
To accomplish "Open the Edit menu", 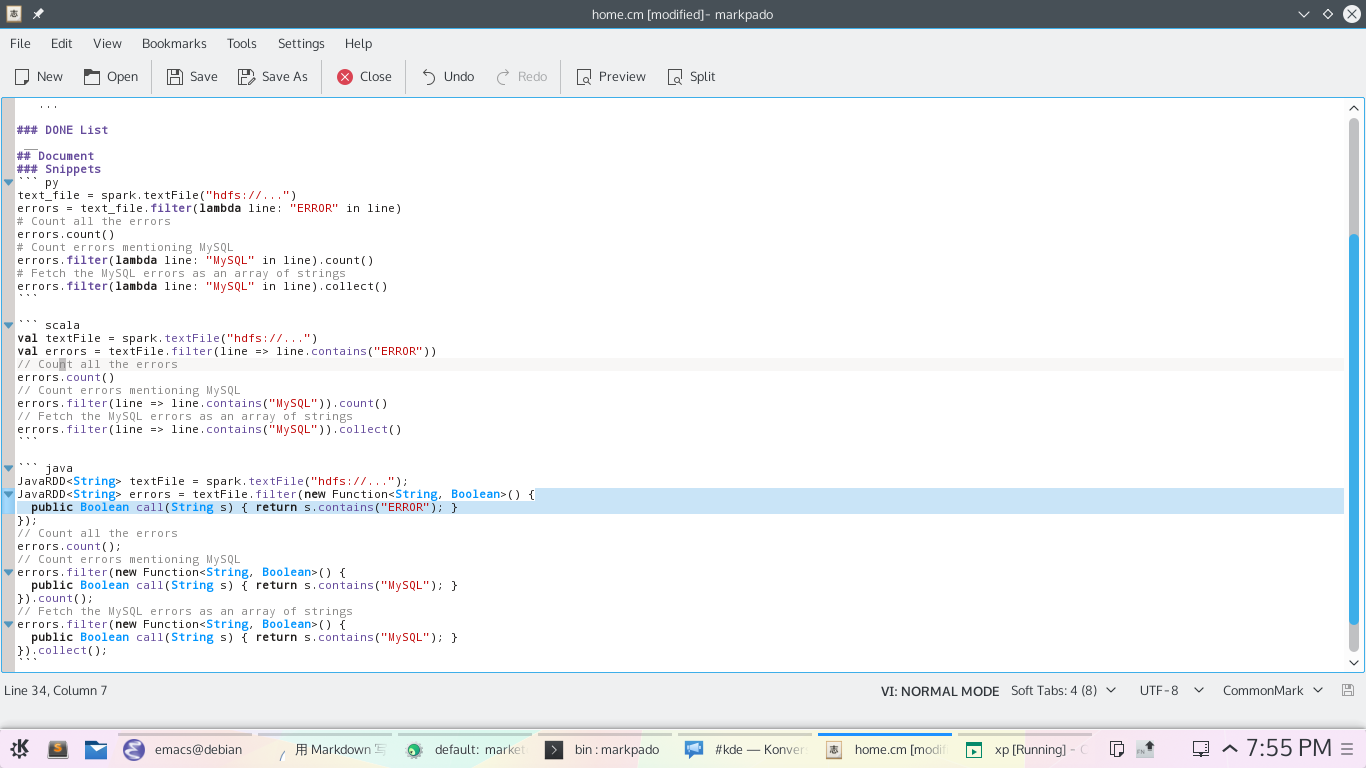I will [x=61, y=43].
